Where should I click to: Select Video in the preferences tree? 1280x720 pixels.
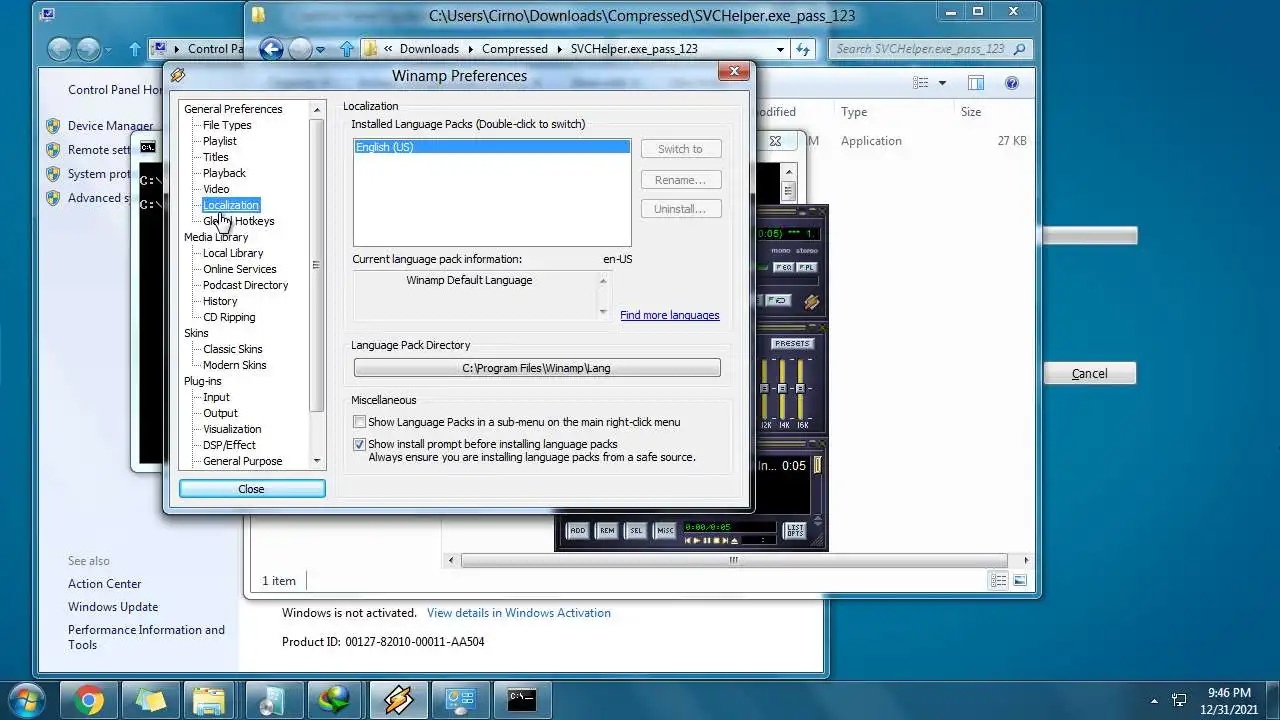pyautogui.click(x=216, y=189)
